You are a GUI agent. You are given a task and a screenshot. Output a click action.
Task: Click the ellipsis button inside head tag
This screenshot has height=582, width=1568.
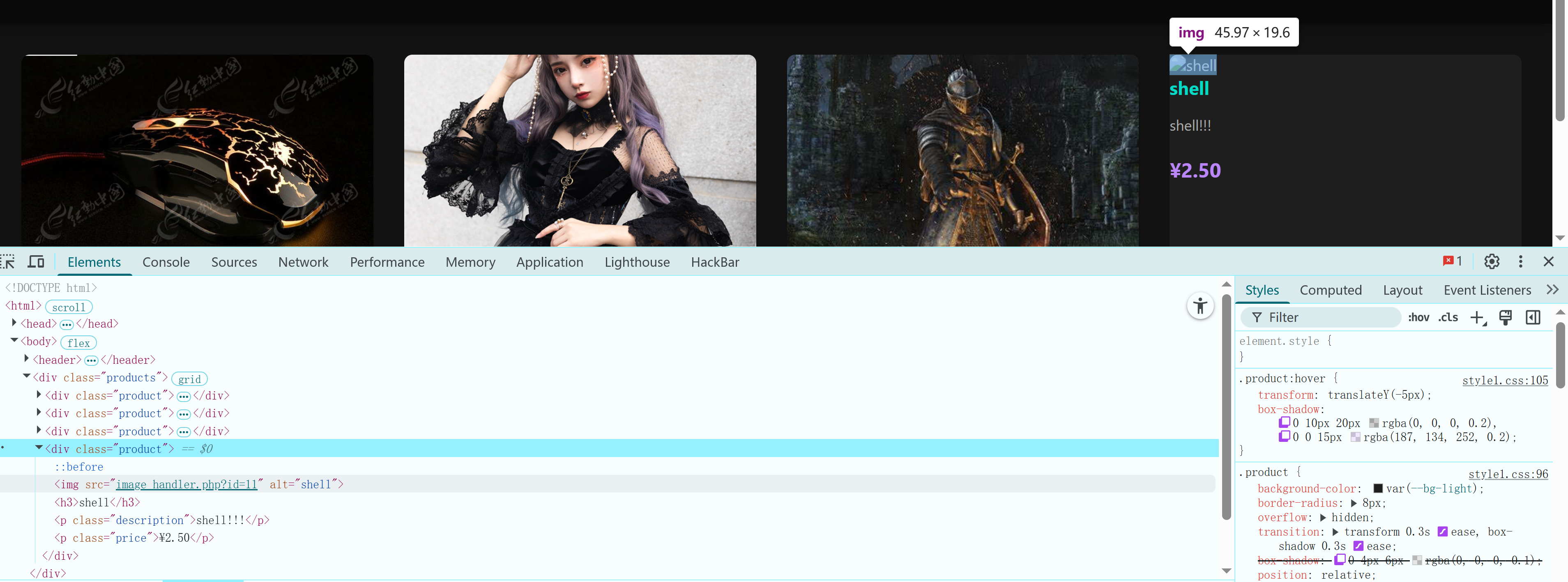pos(67,324)
